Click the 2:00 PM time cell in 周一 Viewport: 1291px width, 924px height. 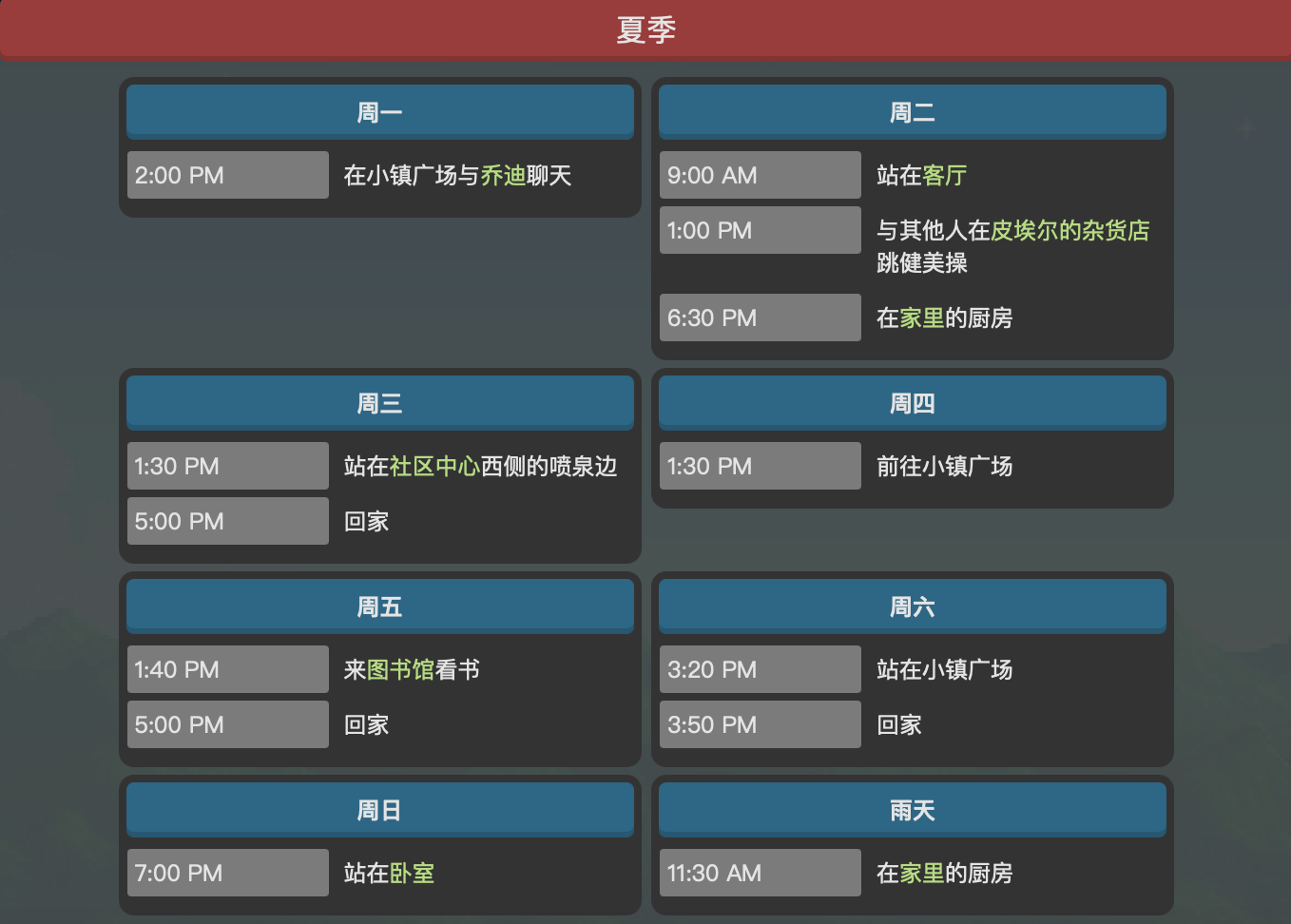(228, 175)
